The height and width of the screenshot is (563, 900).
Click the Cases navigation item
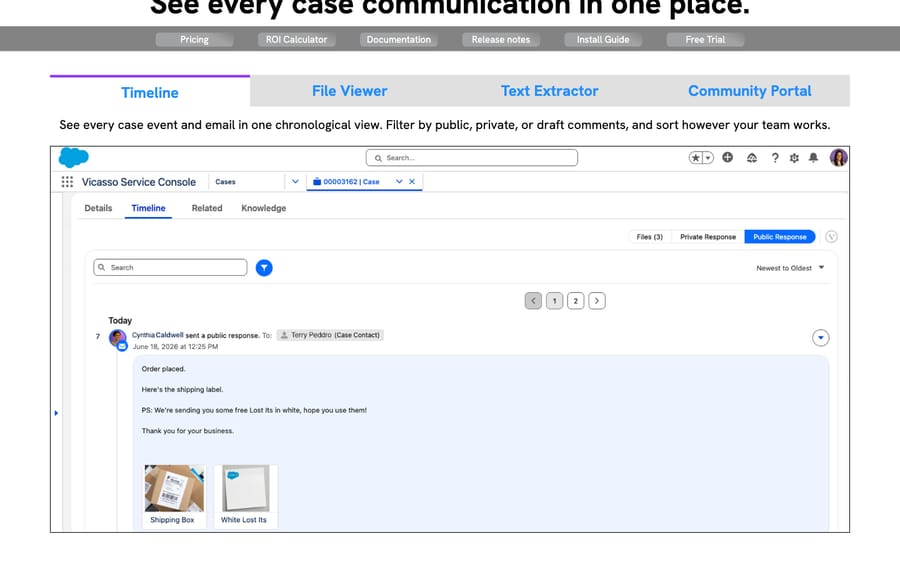tap(226, 182)
